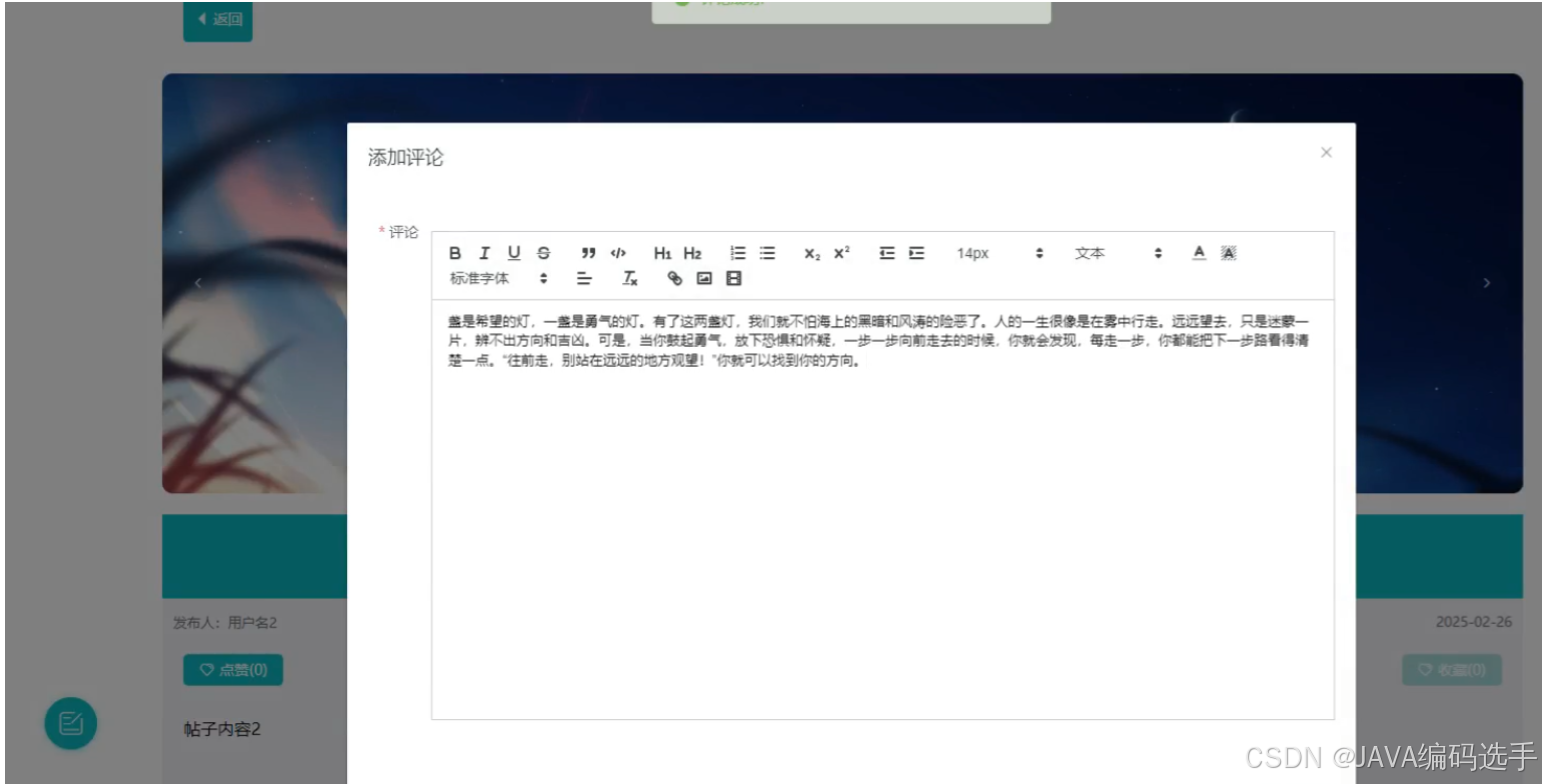Apply strikethrough to the comment text

[543, 253]
